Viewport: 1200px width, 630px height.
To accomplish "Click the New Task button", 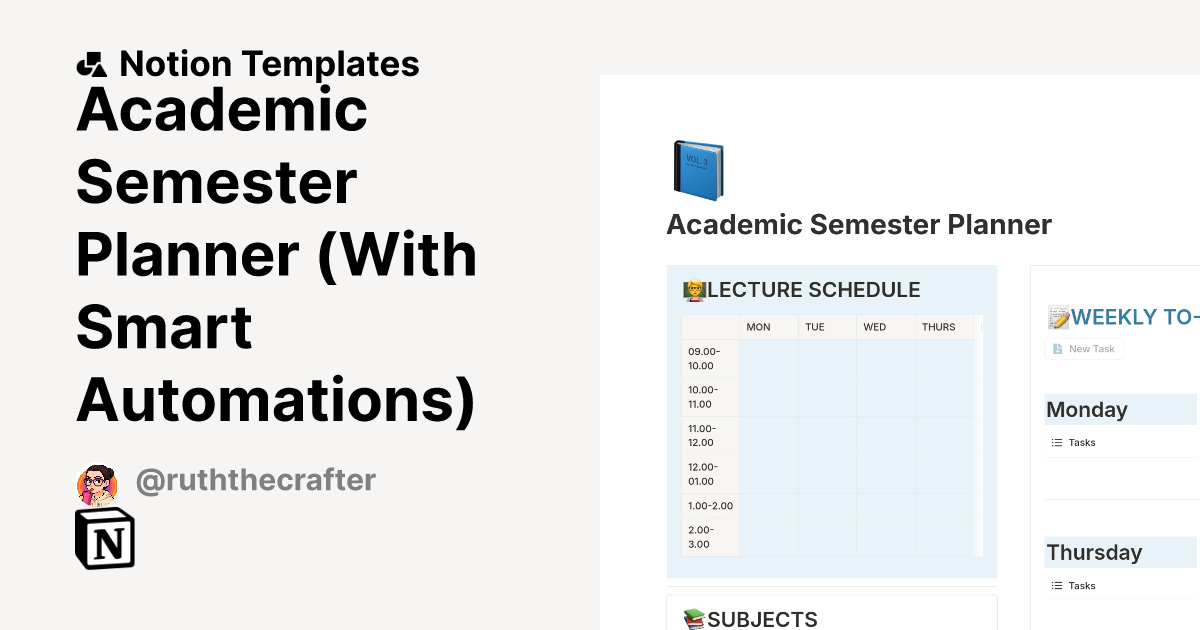I will [x=1084, y=348].
